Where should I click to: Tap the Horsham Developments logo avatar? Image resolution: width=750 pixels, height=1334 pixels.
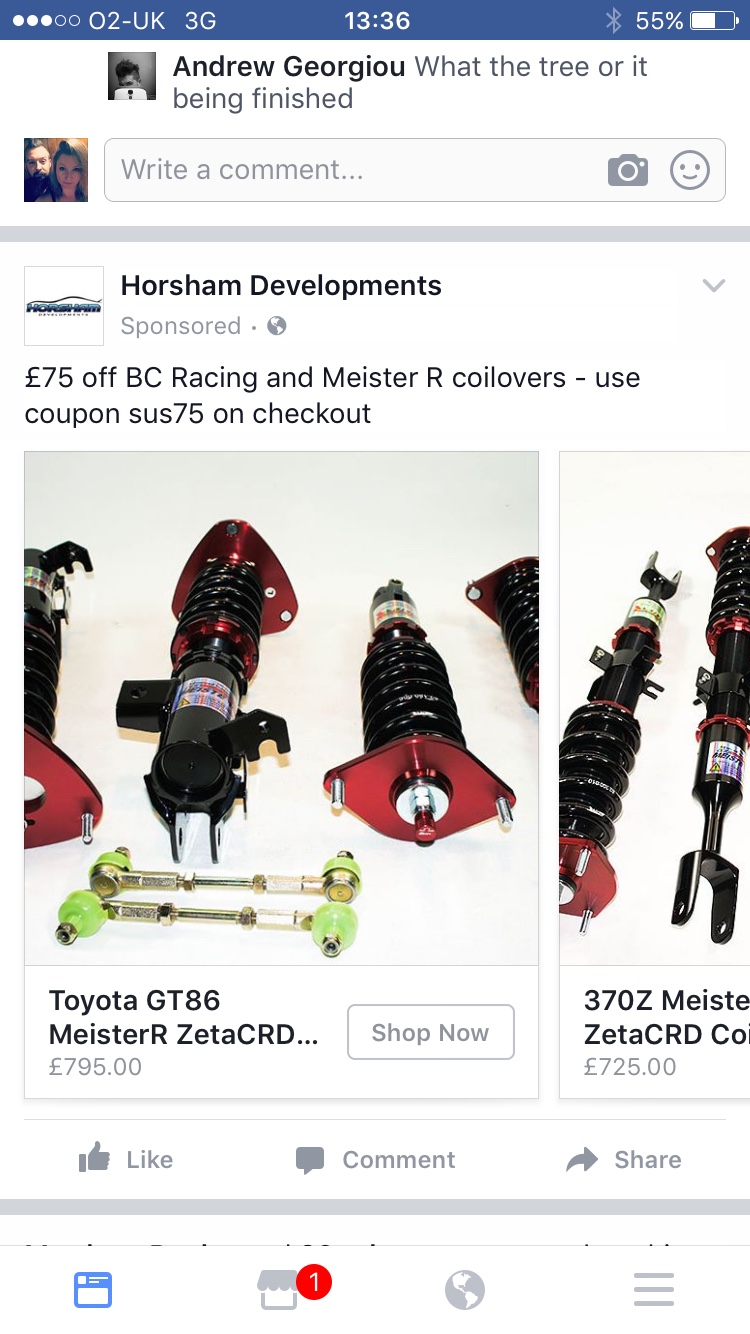pyautogui.click(x=64, y=306)
